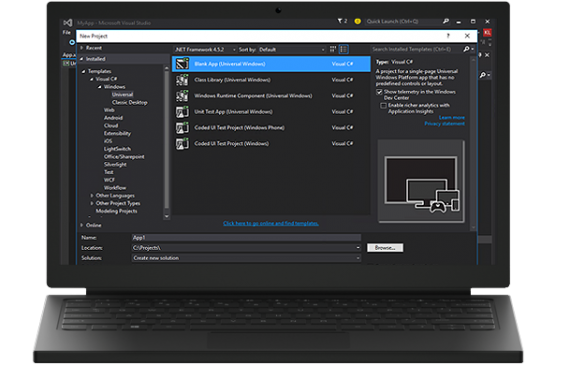
Task: Click the Quick Launch search magnifier icon
Action: pos(446,21)
